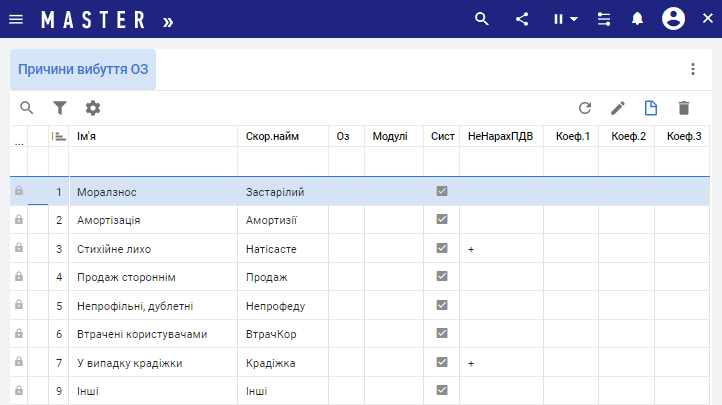Open the hamburger navigation menu

(16, 19)
